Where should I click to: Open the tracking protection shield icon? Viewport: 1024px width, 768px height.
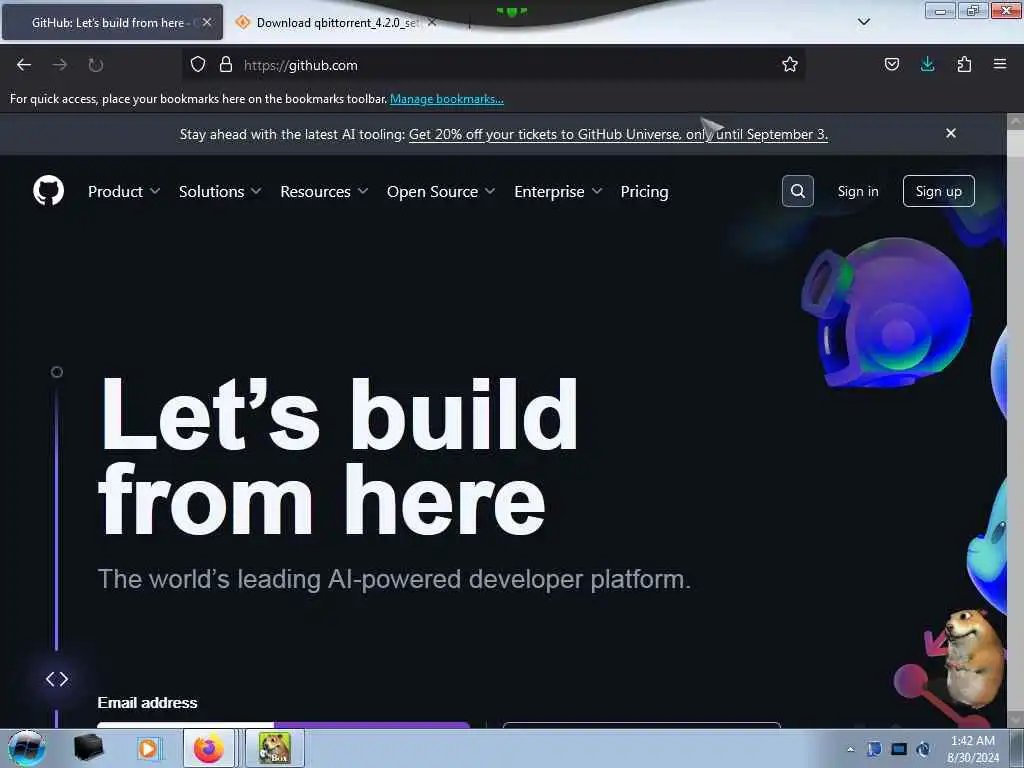point(198,65)
